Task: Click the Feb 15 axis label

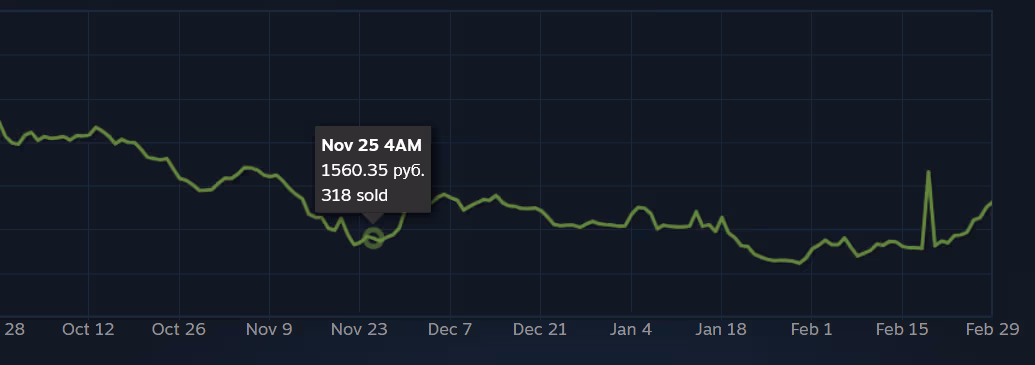Action: click(x=902, y=329)
